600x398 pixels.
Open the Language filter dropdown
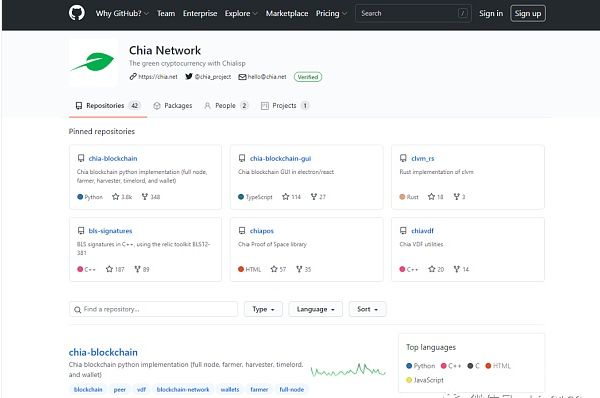316,309
